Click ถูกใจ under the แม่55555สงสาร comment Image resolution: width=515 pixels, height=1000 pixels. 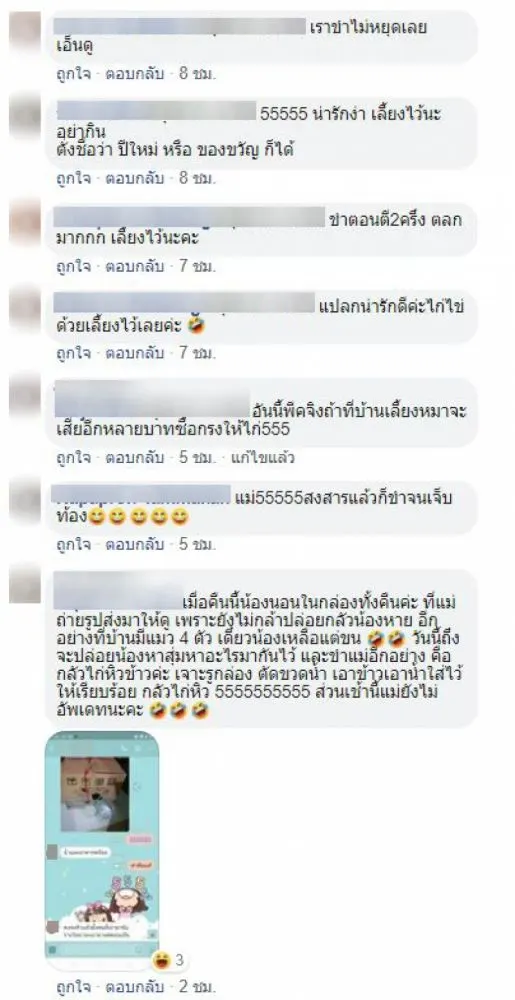click(73, 544)
